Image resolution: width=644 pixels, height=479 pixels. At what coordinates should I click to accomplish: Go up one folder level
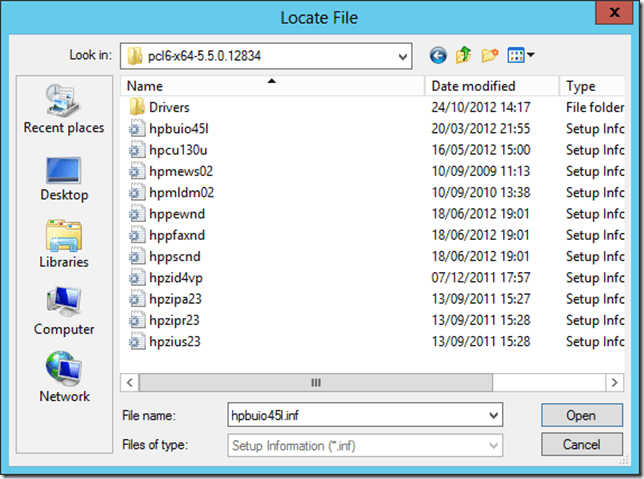[x=464, y=55]
